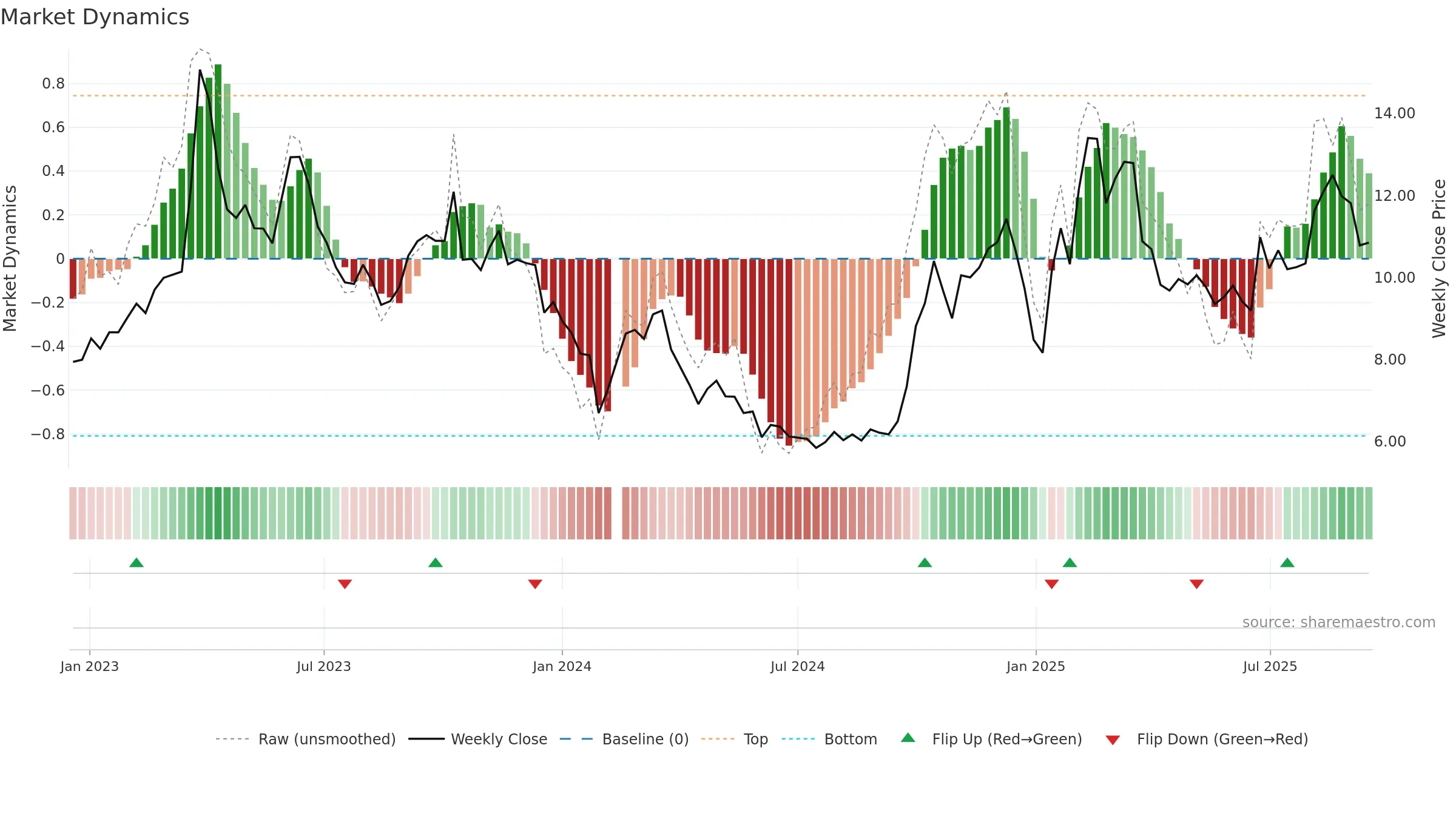Image resolution: width=1456 pixels, height=819 pixels.
Task: Click the −0.8 left axis label
Action: (48, 434)
